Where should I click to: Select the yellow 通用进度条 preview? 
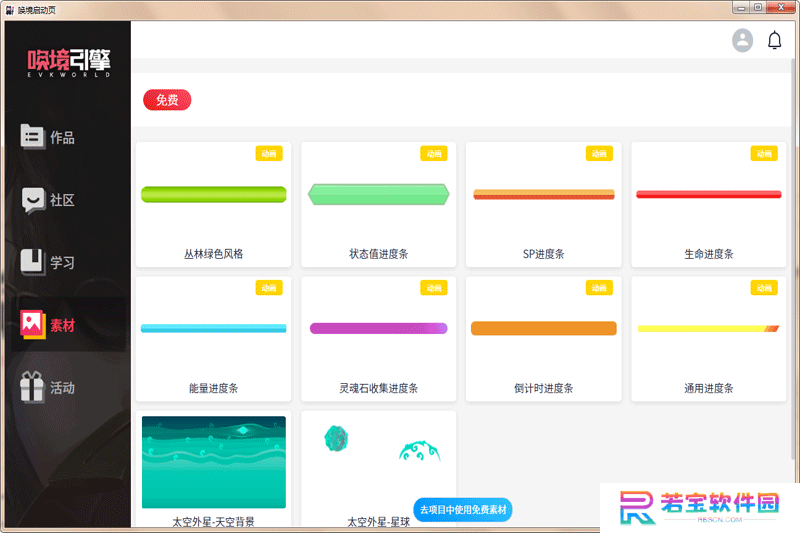[x=709, y=328]
